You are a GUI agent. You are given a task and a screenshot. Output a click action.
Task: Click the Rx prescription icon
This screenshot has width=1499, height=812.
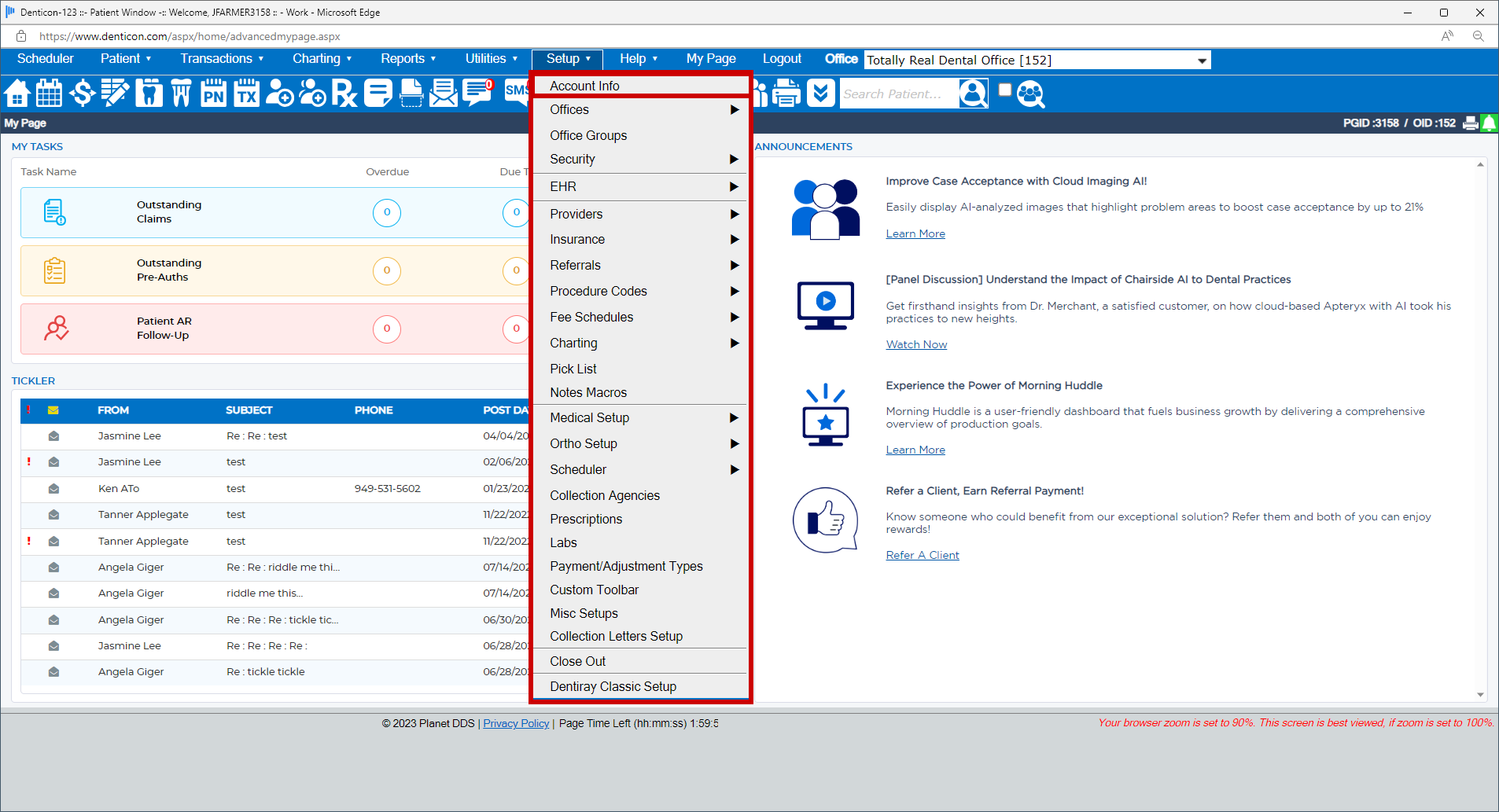(x=344, y=94)
